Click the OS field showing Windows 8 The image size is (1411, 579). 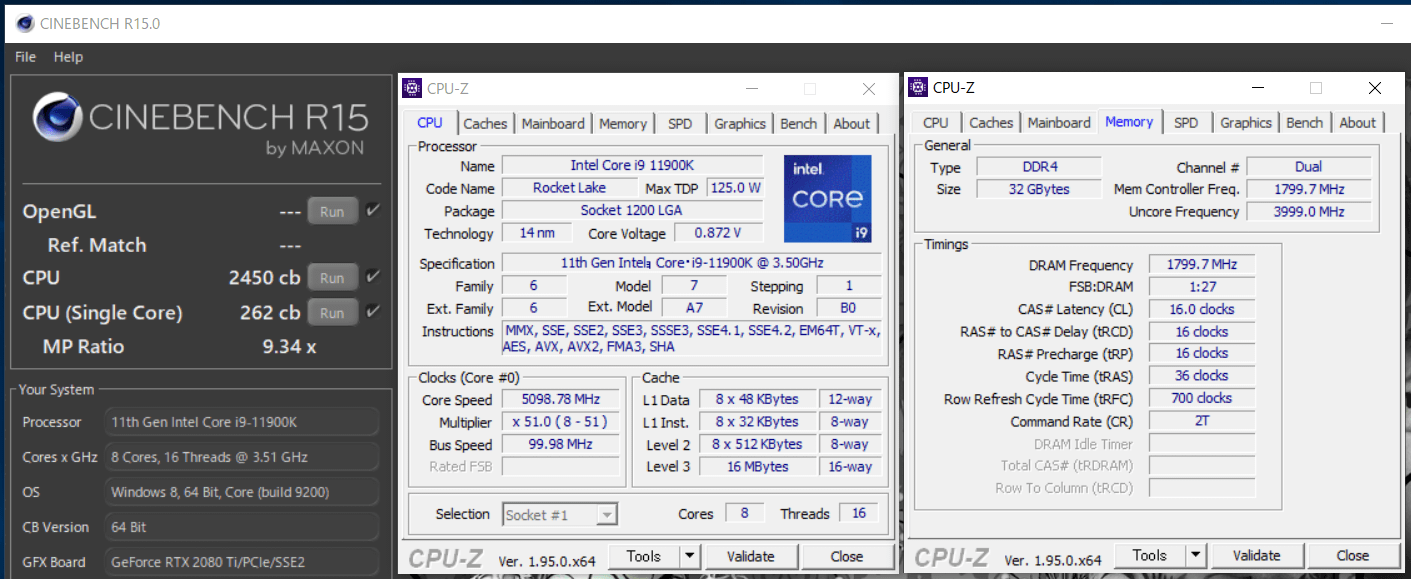pos(242,492)
